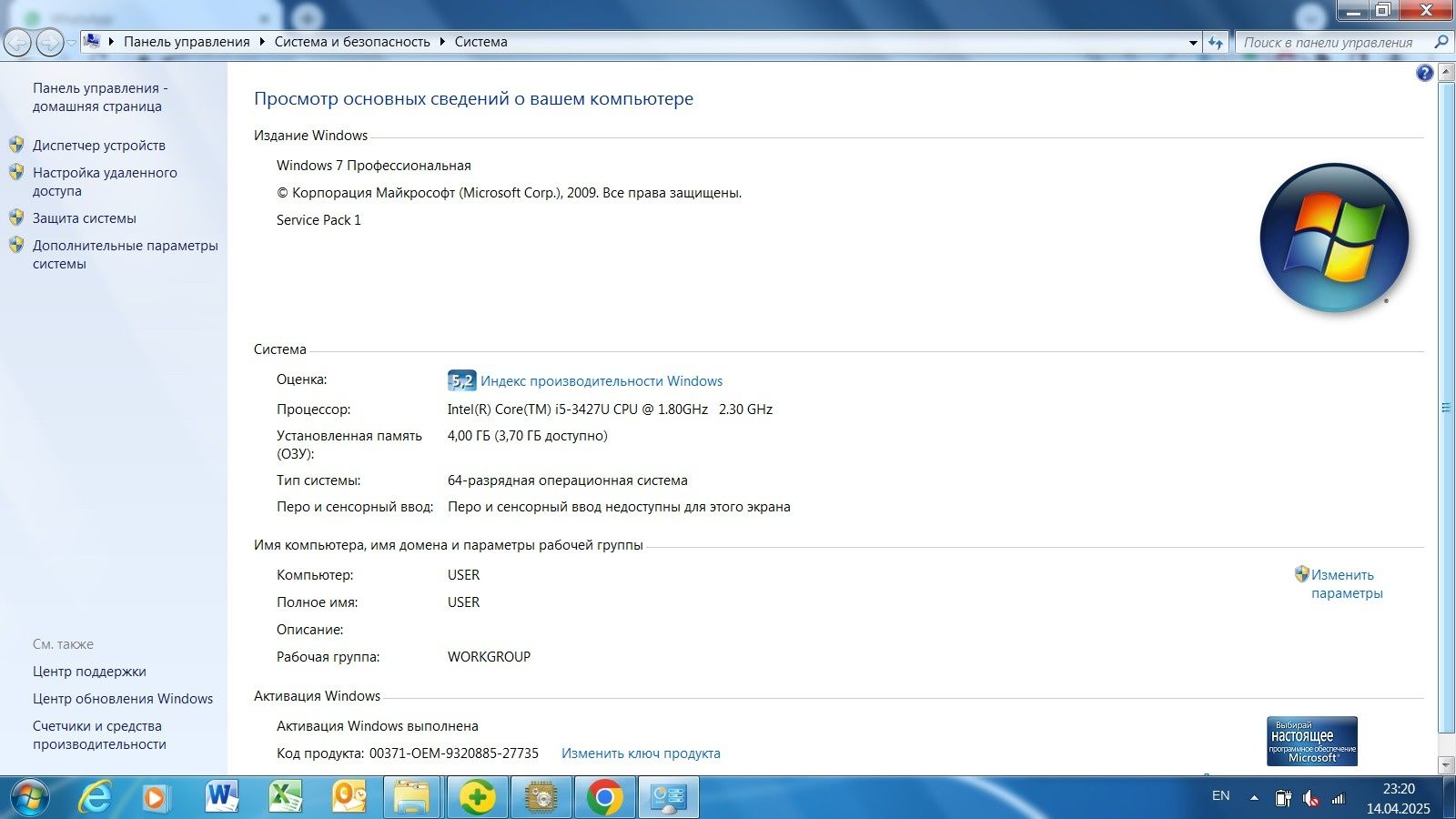The height and width of the screenshot is (819, 1456).
Task: Open 'Счетчики и средства производительности'
Action: (99, 735)
